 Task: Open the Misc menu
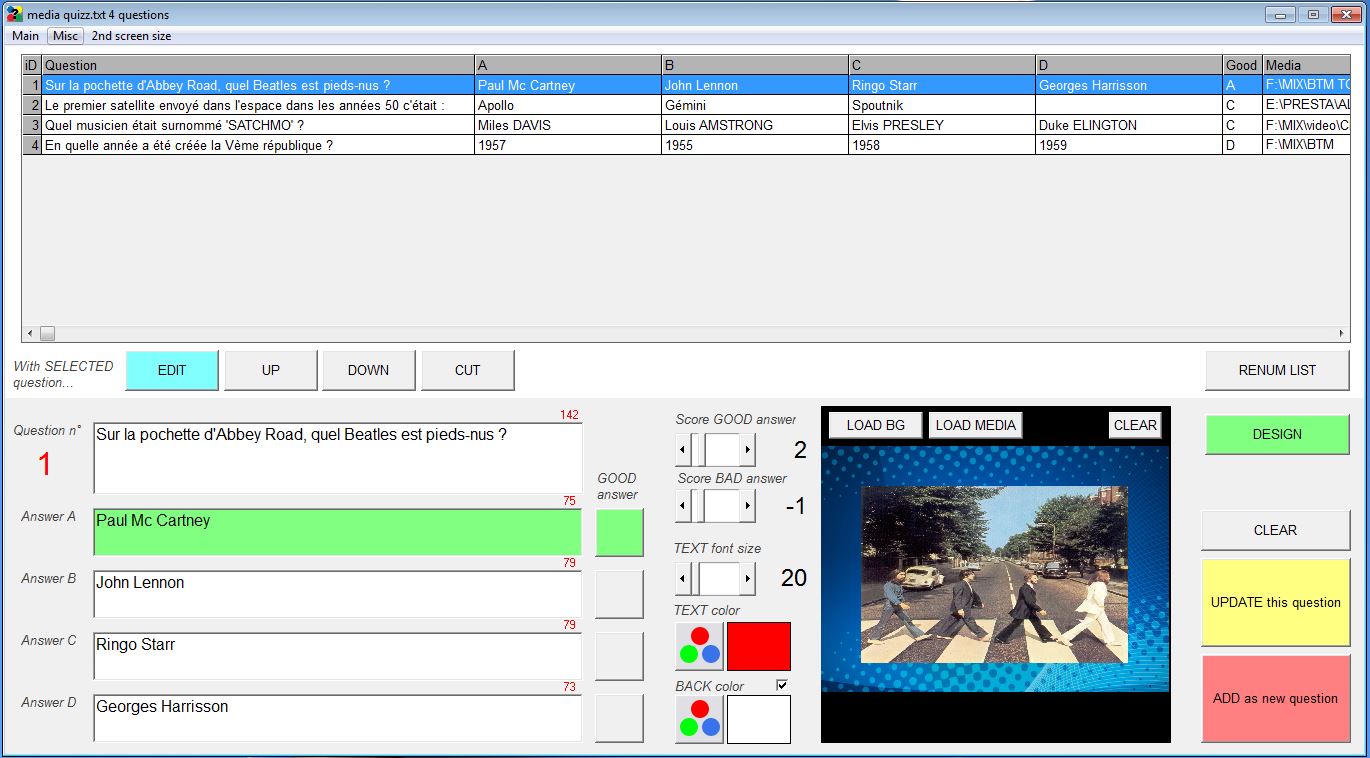66,36
